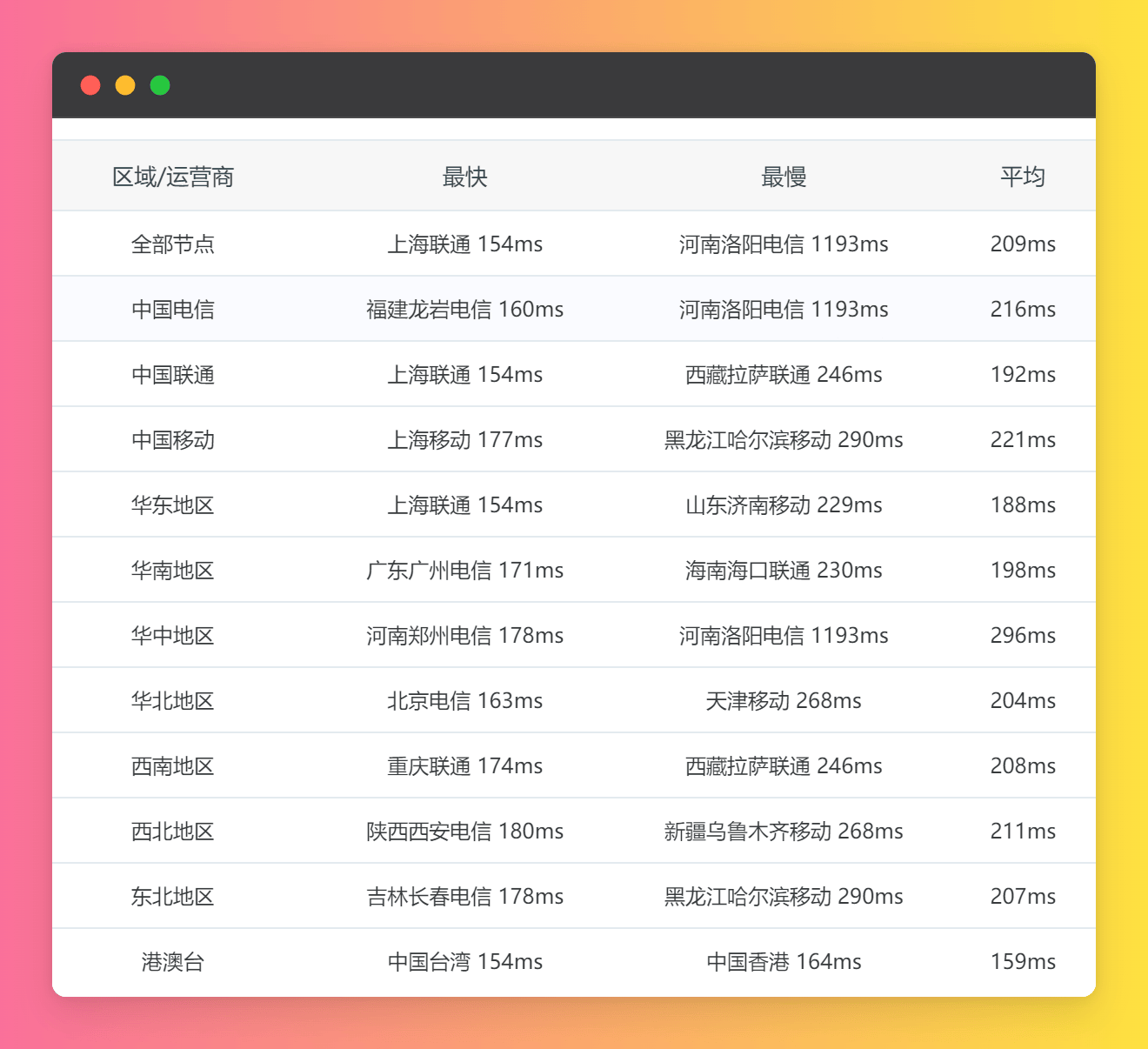This screenshot has height=1049, width=1148.
Task: Click 192ms average for 中国联通
Action: (1023, 375)
